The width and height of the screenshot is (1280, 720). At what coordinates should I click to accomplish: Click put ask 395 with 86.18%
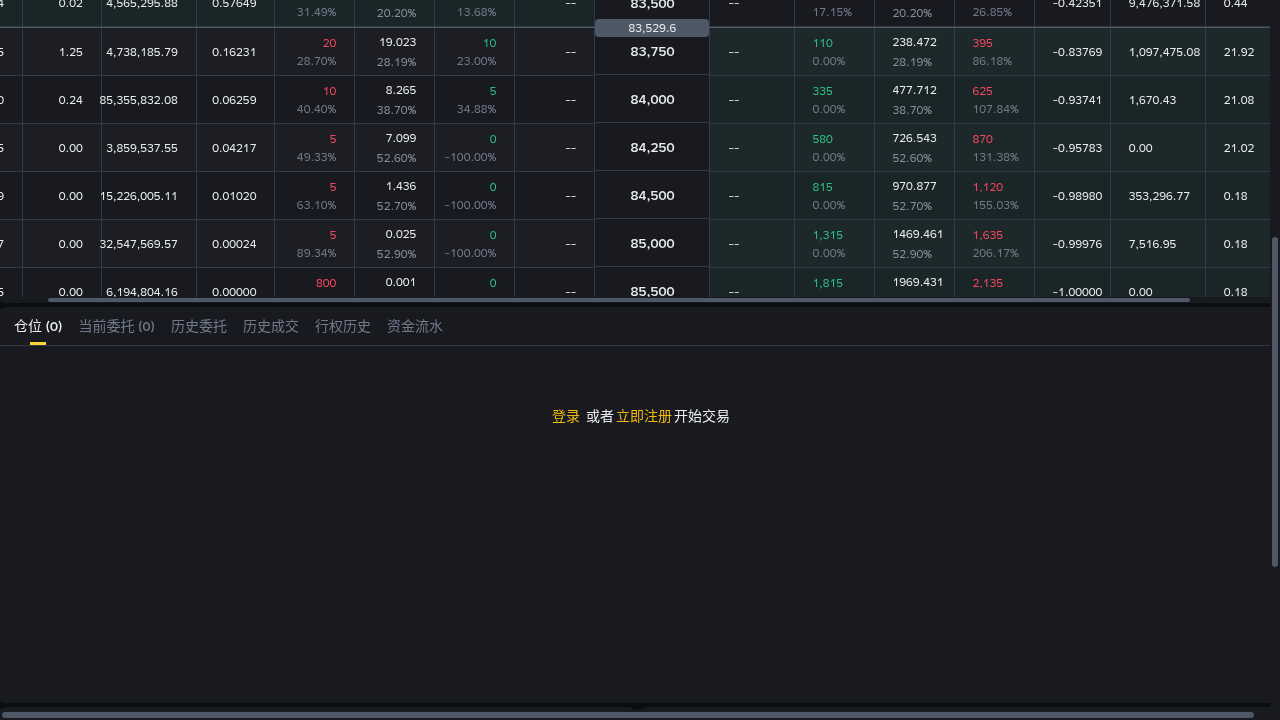[994, 52]
